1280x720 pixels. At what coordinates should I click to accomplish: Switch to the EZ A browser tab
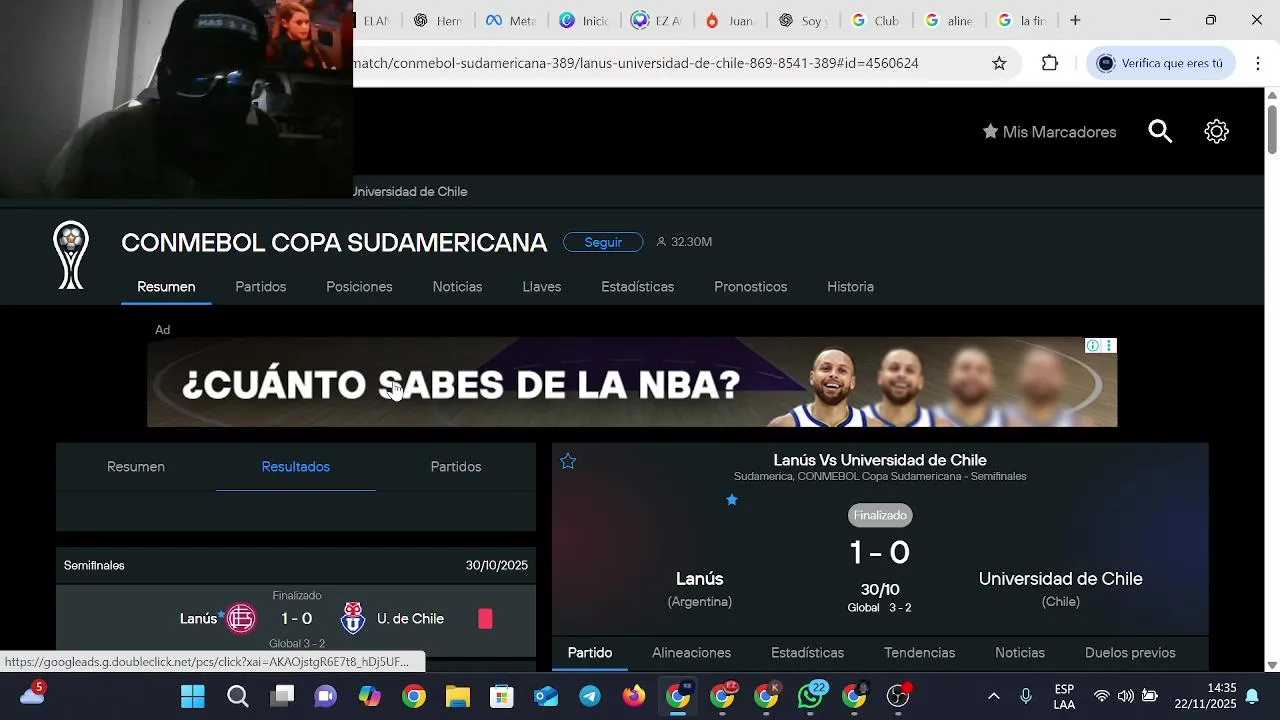click(657, 20)
